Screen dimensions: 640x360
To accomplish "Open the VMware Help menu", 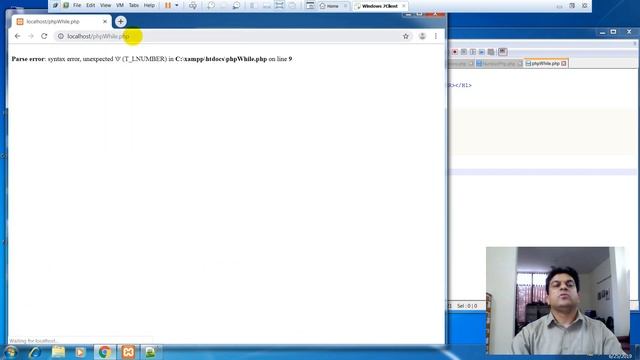I will (x=149, y=5).
